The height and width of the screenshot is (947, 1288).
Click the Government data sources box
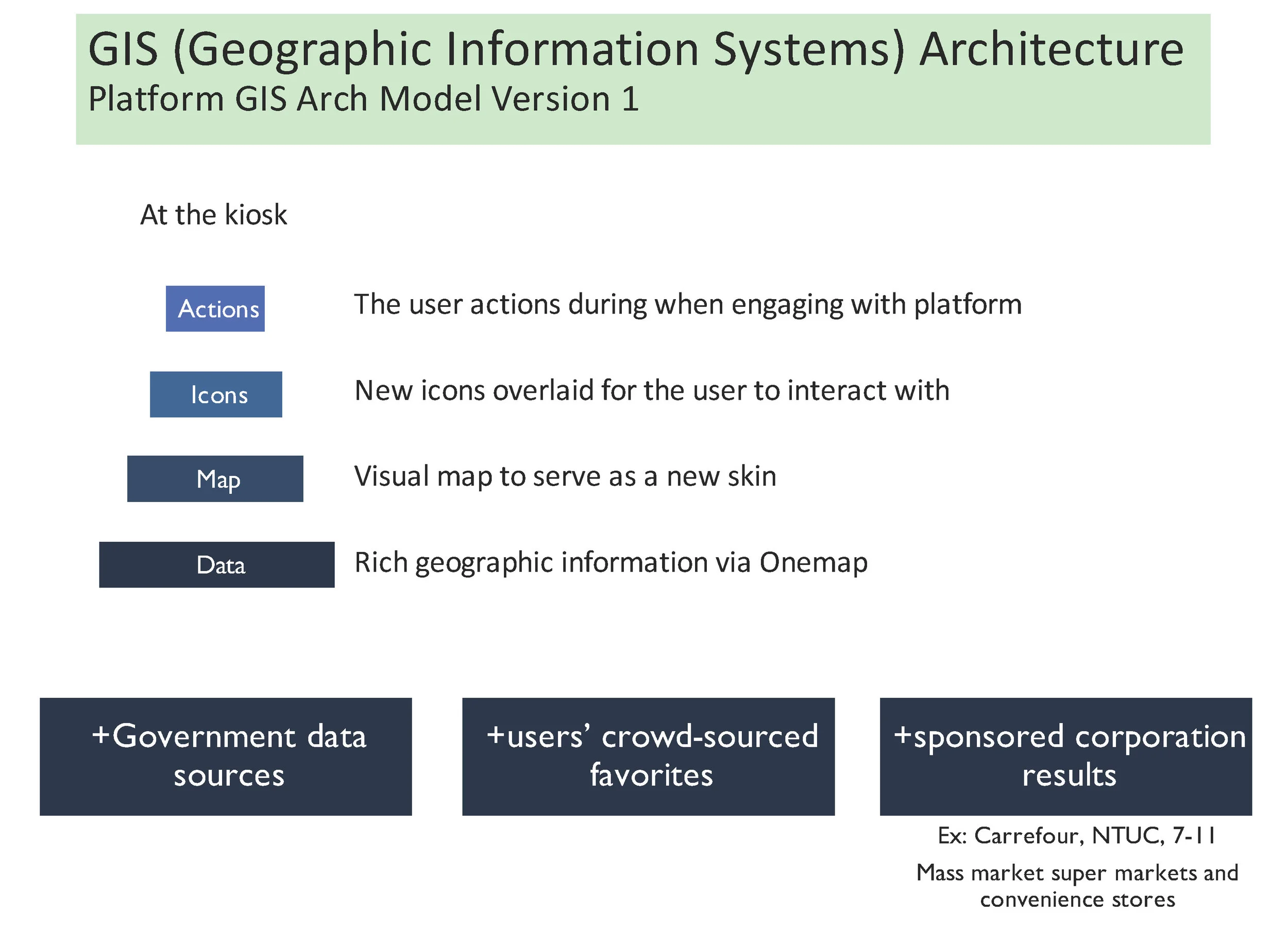click(x=225, y=756)
